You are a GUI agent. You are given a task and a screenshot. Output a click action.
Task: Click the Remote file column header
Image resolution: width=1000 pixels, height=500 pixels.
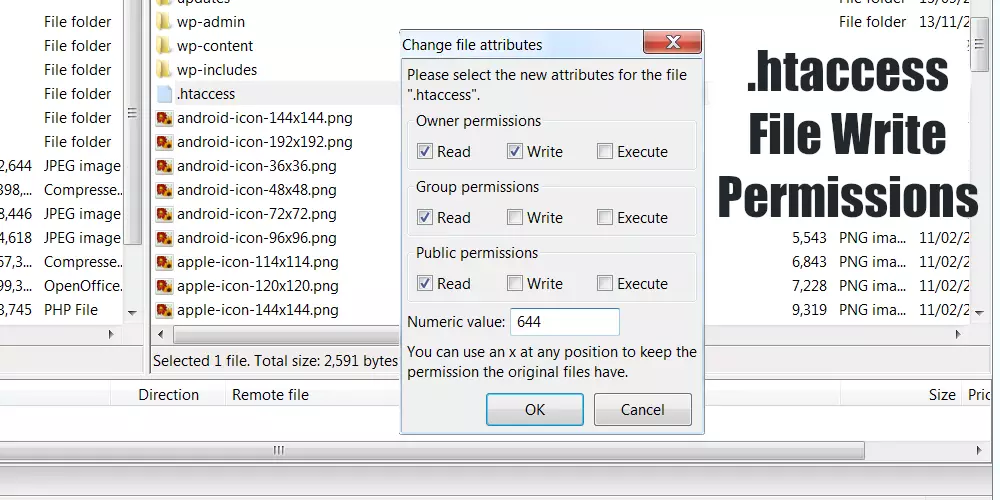[x=270, y=395]
